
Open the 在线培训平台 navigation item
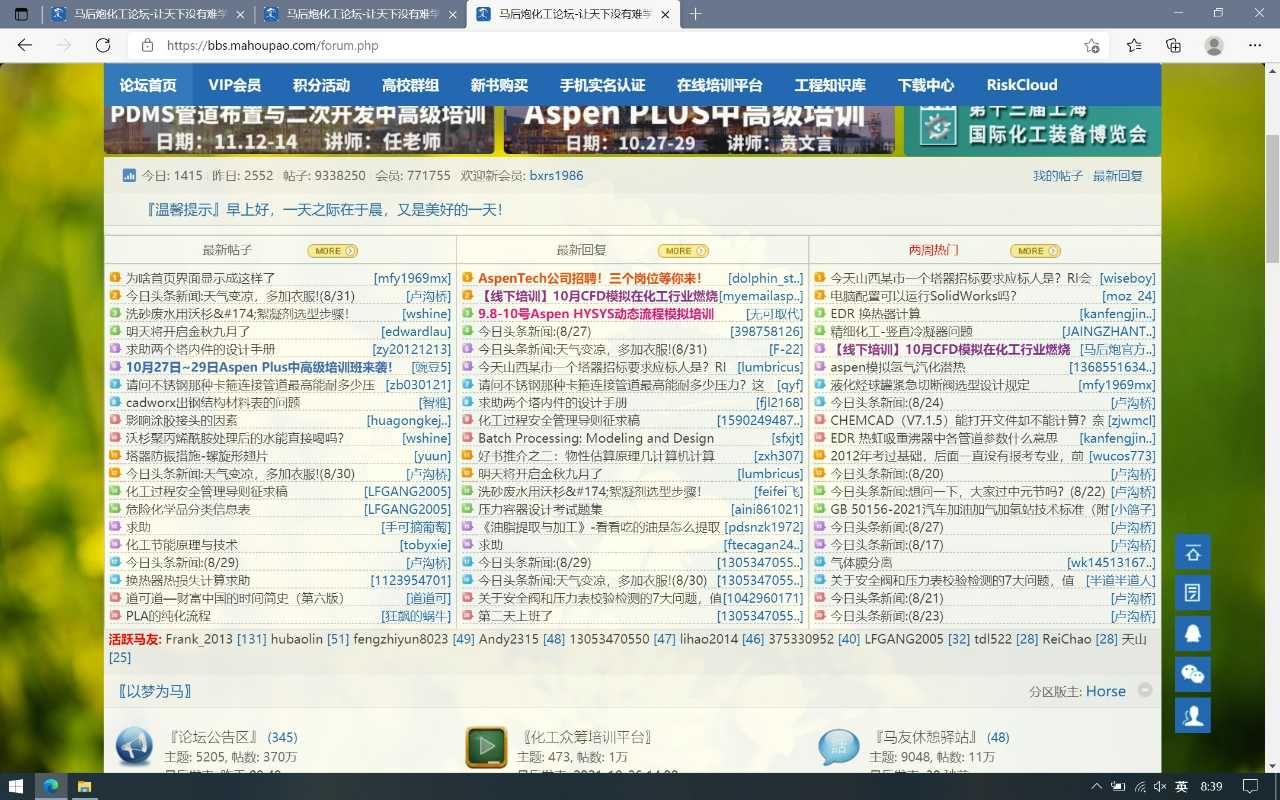point(719,85)
